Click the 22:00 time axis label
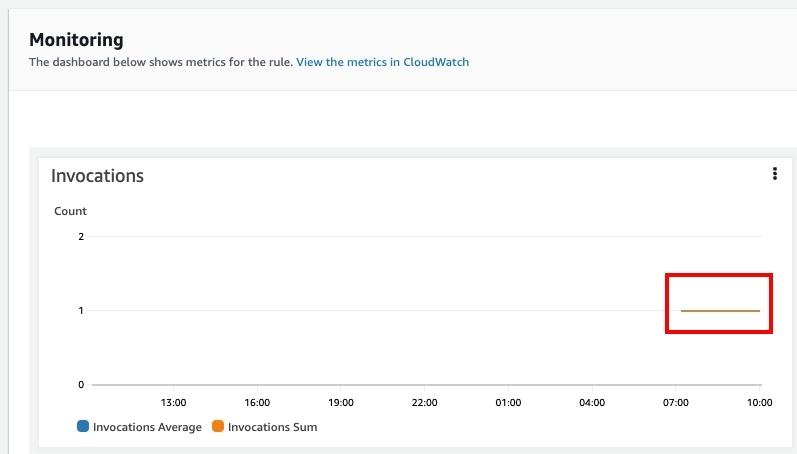Screen dimensions: 797x454 click(424, 403)
